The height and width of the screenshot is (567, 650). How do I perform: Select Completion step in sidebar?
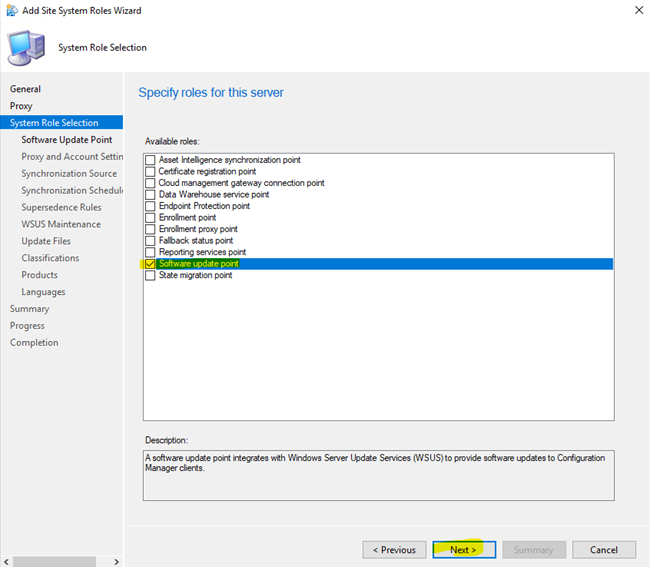pyautogui.click(x=34, y=343)
